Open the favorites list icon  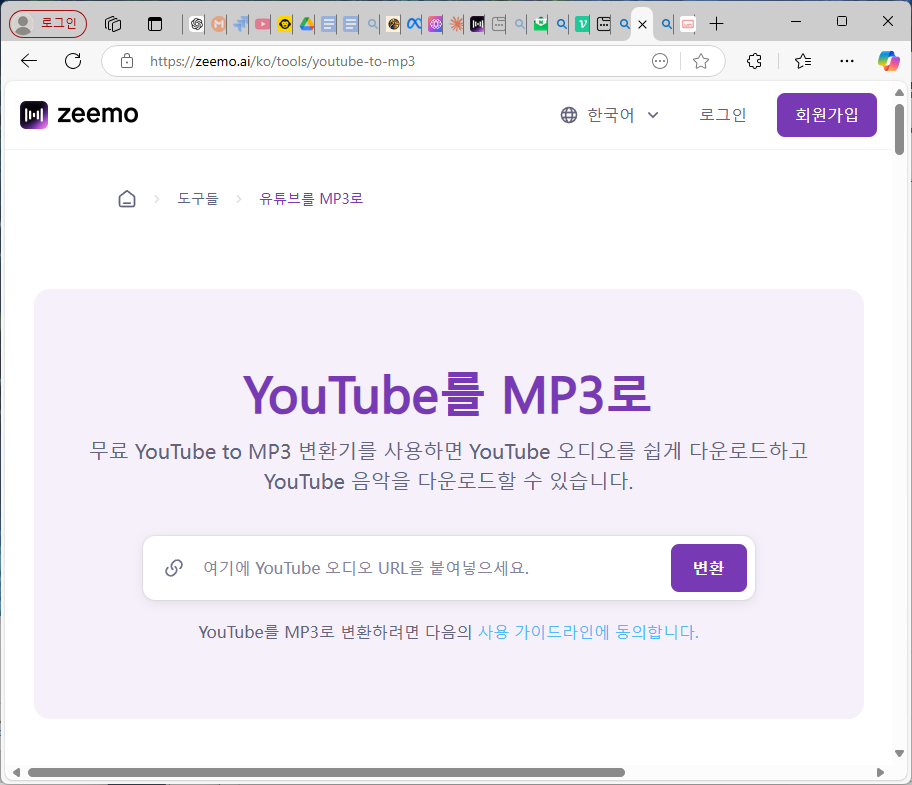(803, 60)
